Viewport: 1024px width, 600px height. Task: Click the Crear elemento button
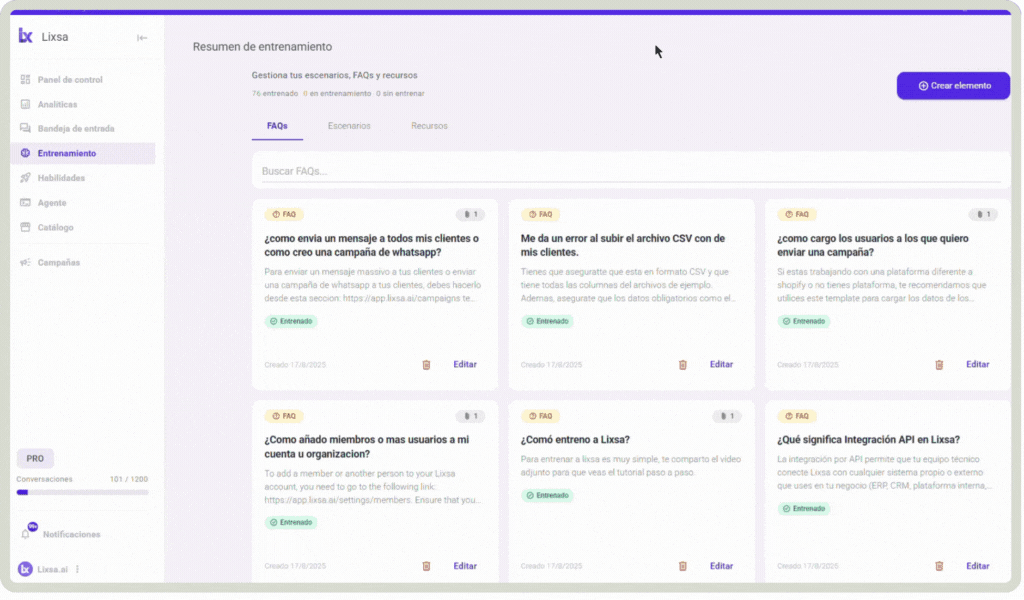click(953, 86)
